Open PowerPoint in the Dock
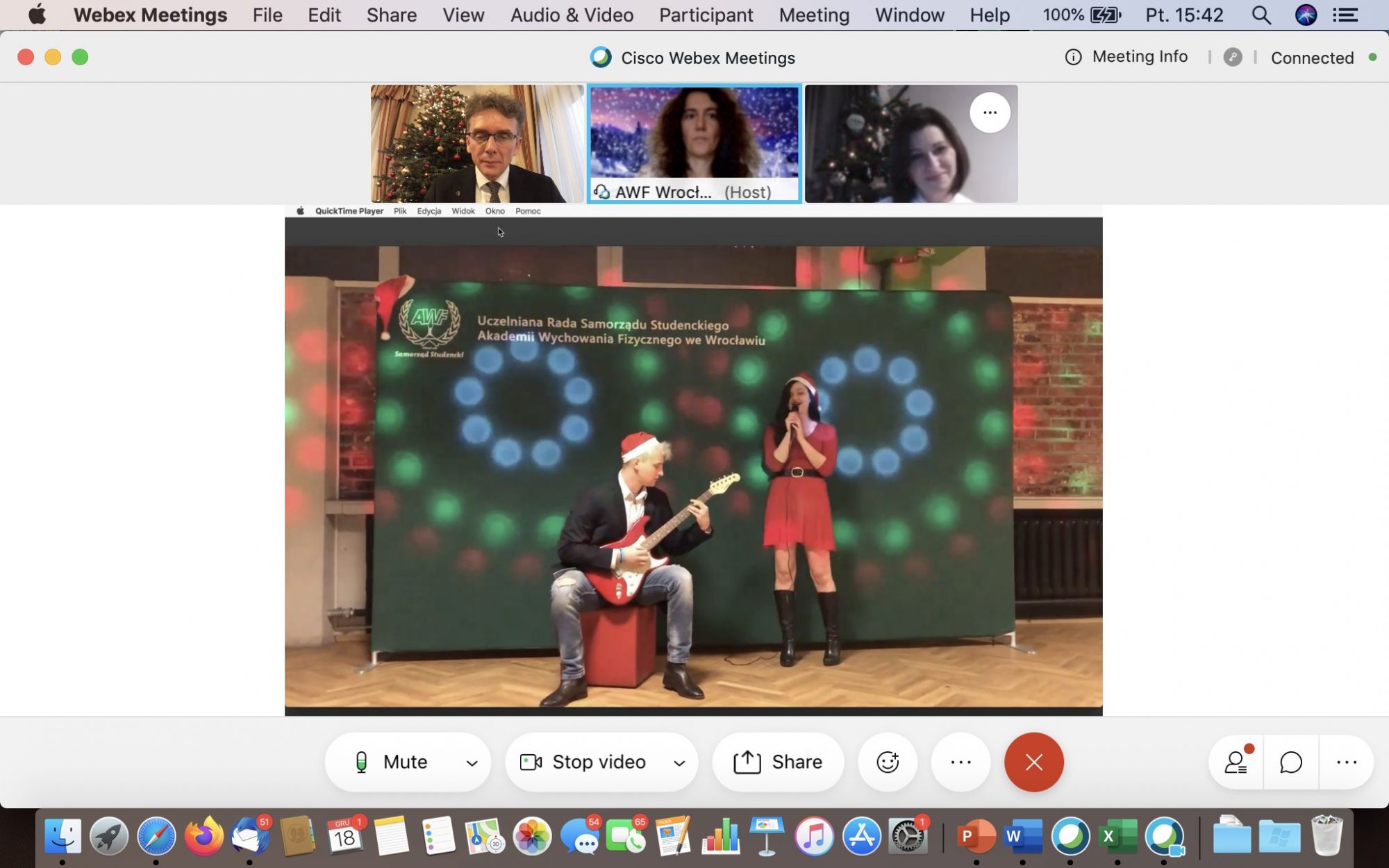 976,835
